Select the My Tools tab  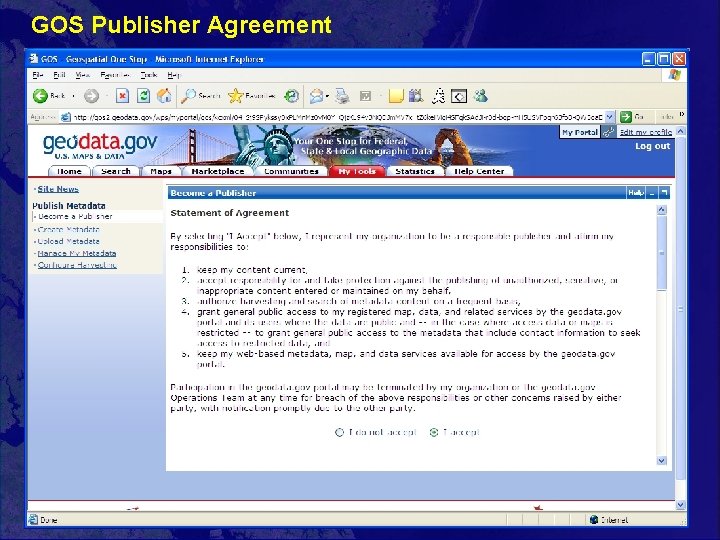click(357, 171)
